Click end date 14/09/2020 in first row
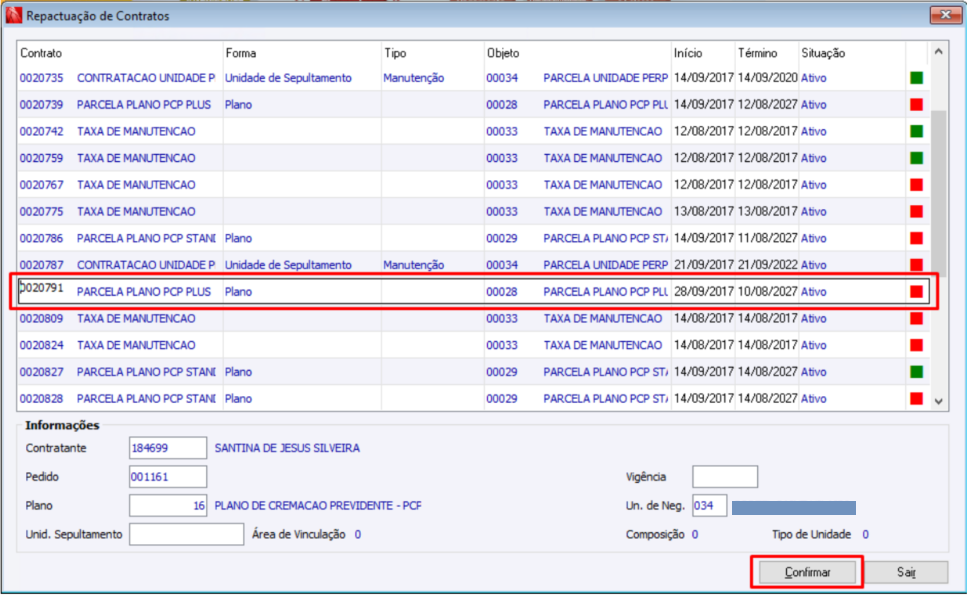This screenshot has height=596, width=967. (x=767, y=78)
